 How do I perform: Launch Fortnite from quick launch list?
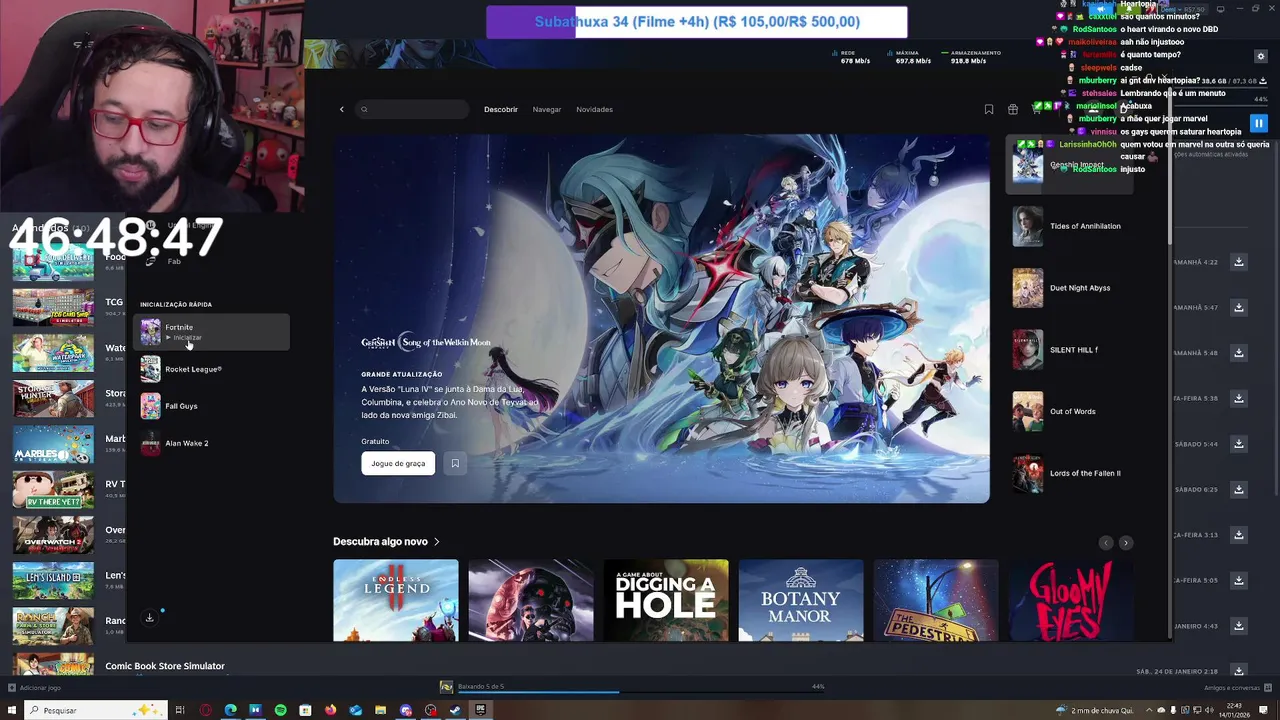pyautogui.click(x=211, y=332)
